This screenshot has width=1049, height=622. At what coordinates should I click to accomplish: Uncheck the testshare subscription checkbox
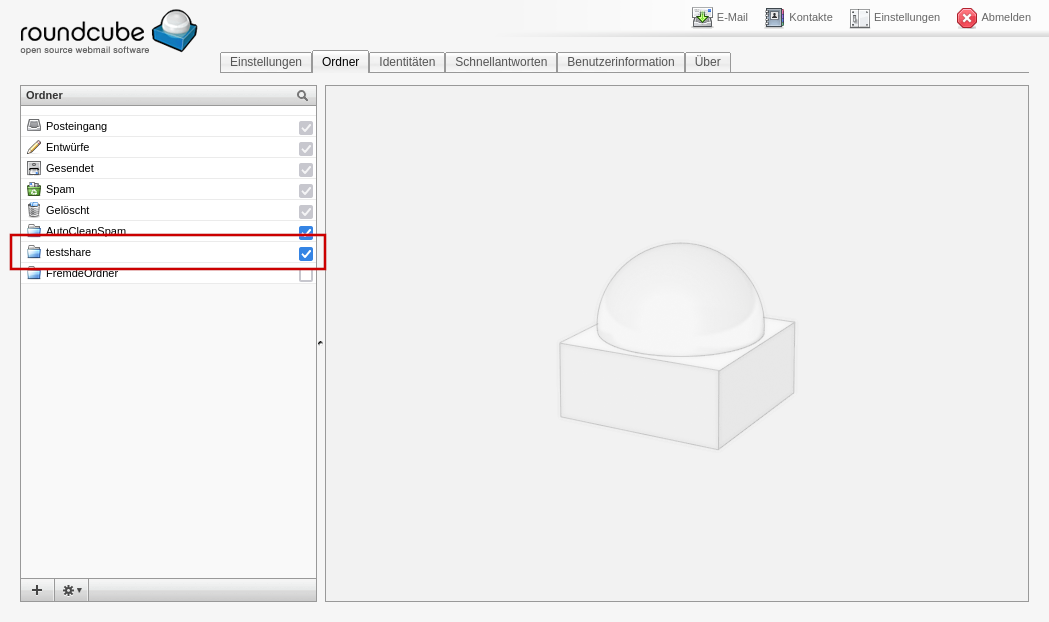[x=306, y=253]
